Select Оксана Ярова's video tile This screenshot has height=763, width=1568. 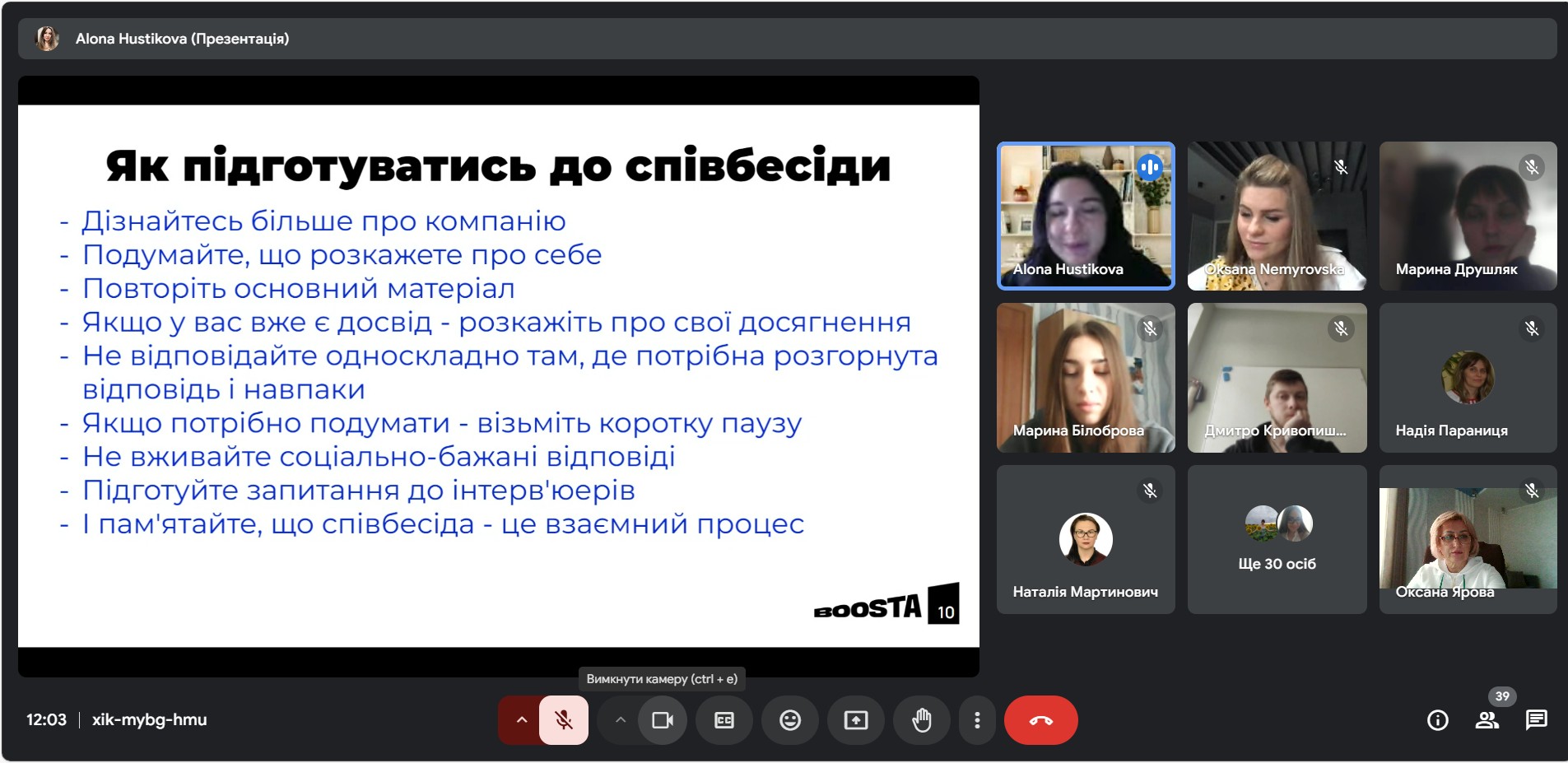pos(1468,539)
